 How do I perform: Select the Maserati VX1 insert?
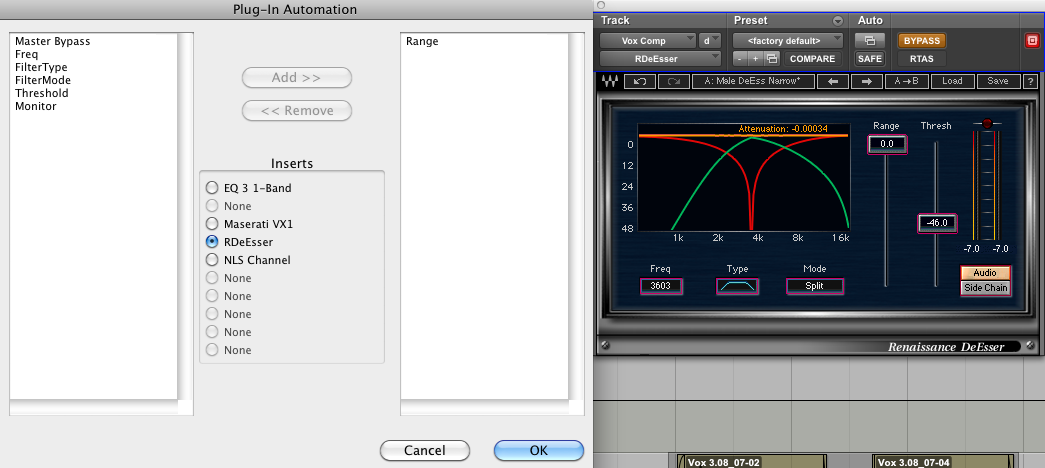(212, 224)
